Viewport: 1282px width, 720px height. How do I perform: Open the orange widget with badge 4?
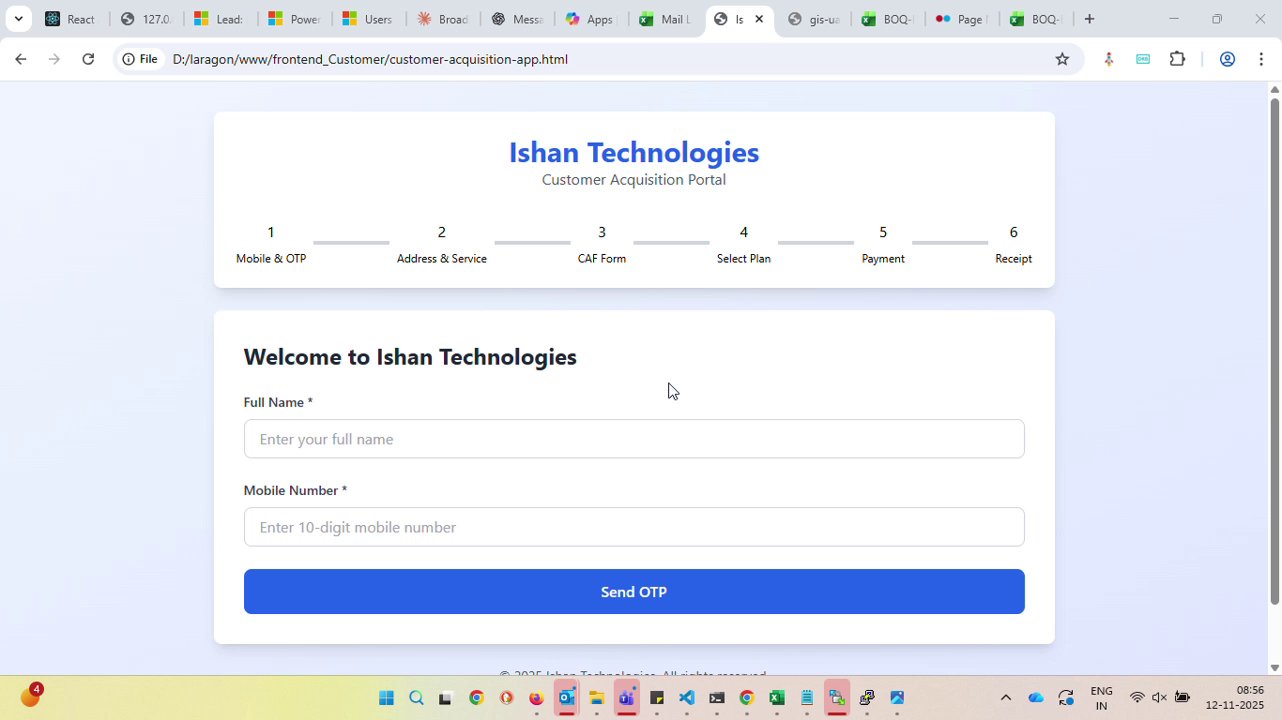pos(30,696)
